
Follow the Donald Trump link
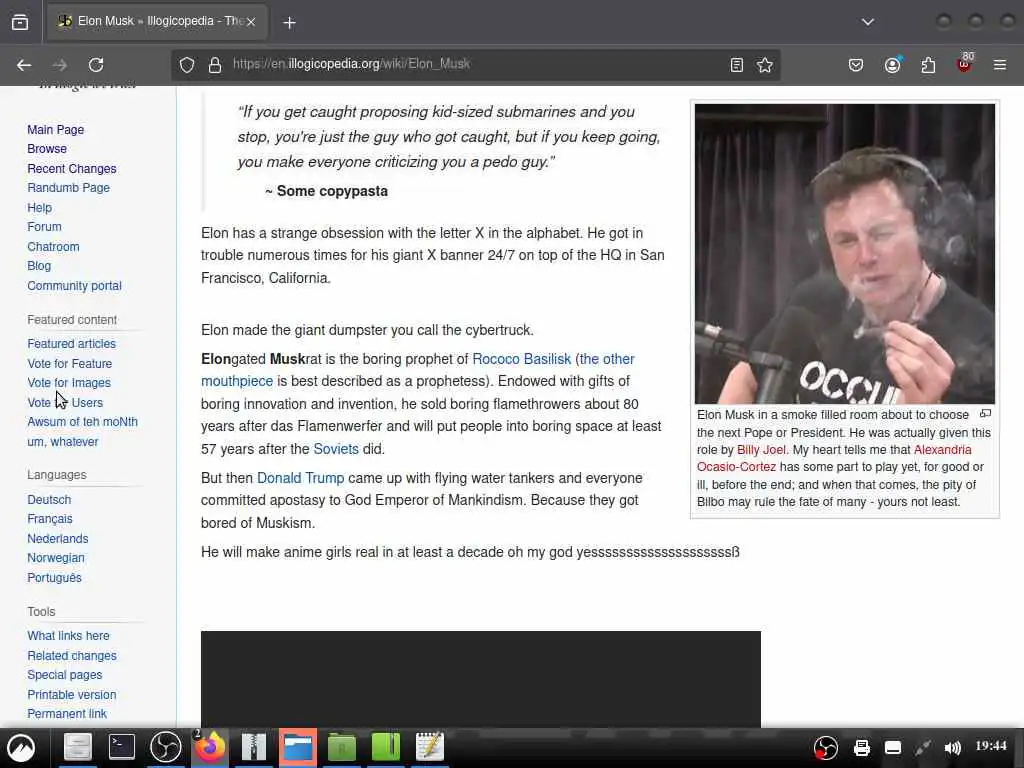(x=300, y=478)
